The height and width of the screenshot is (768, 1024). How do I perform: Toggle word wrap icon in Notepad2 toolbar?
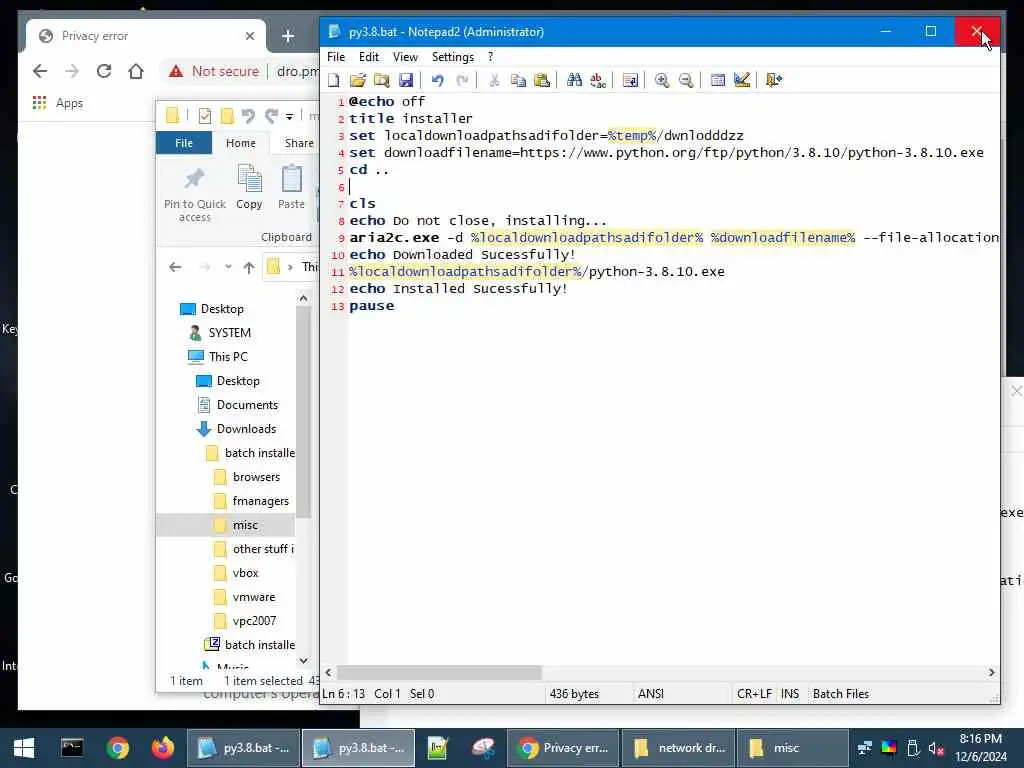630,80
